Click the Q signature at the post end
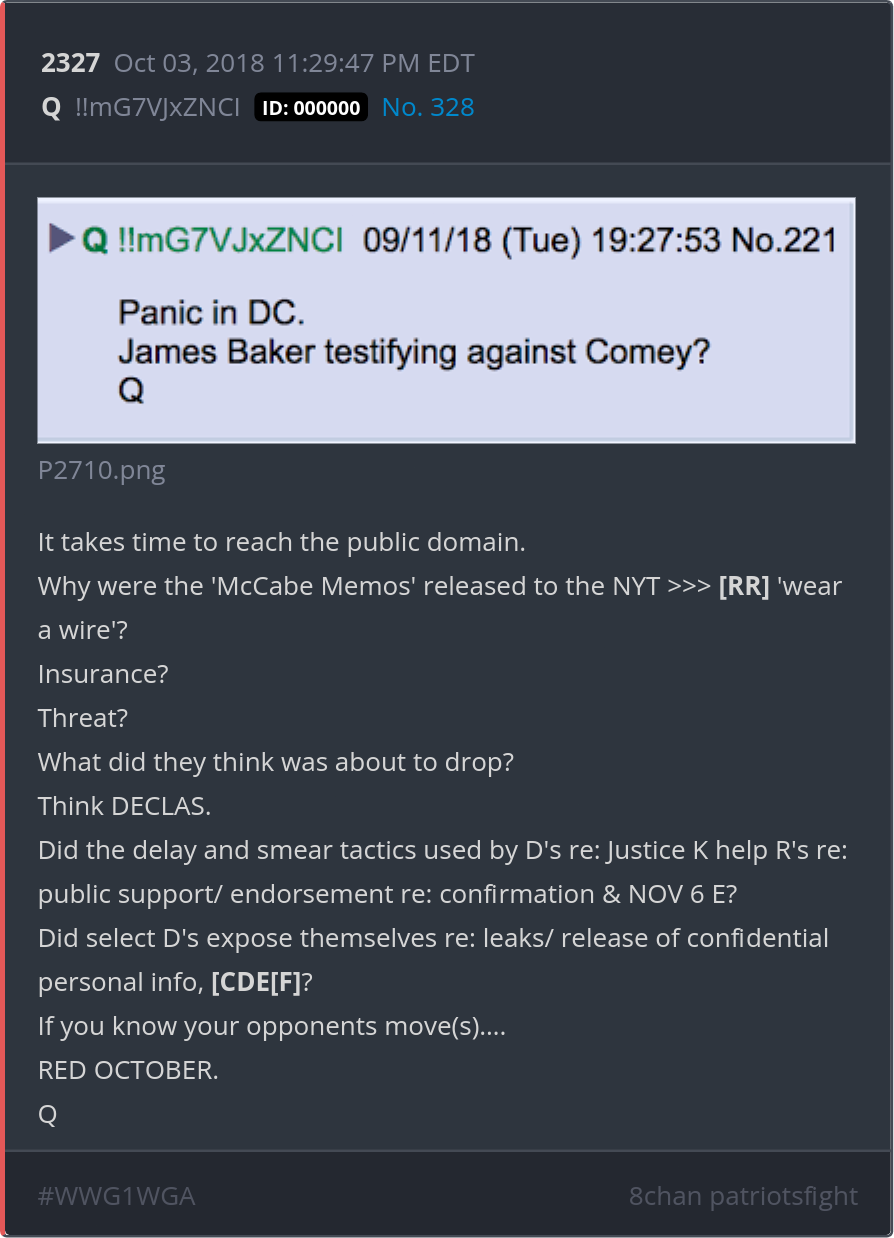The height and width of the screenshot is (1238, 894). coord(47,1115)
